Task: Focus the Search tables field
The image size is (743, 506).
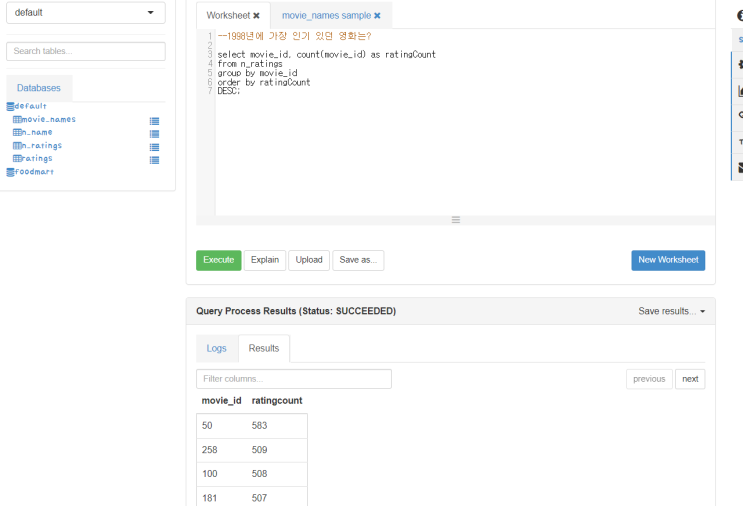Action: [x=86, y=51]
